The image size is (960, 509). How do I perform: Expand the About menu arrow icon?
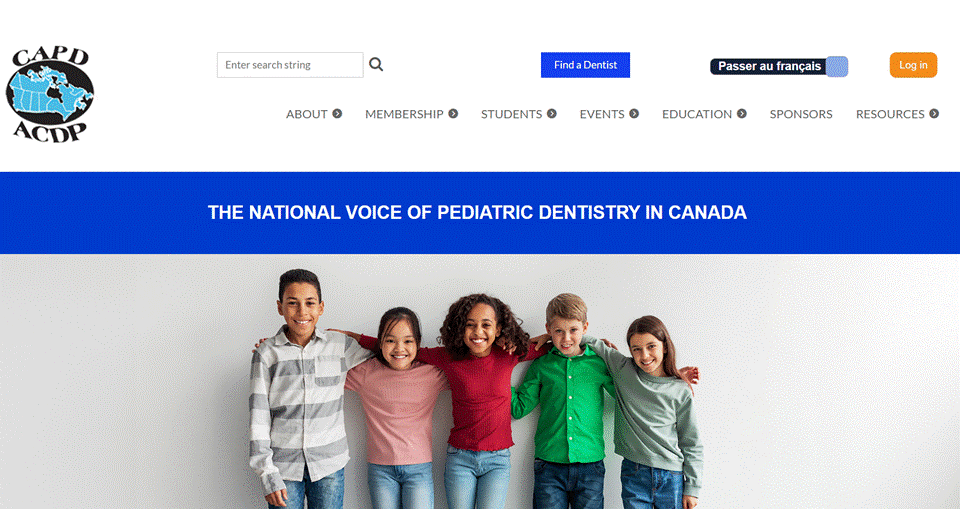point(337,113)
